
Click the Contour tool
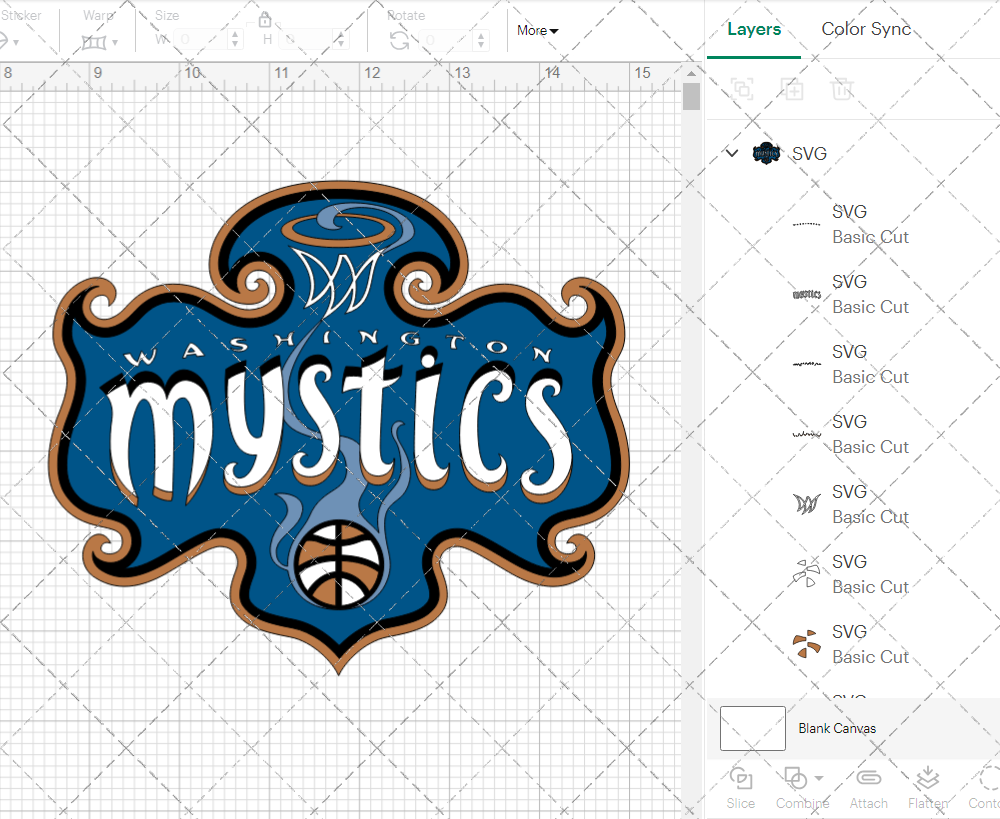coord(984,788)
